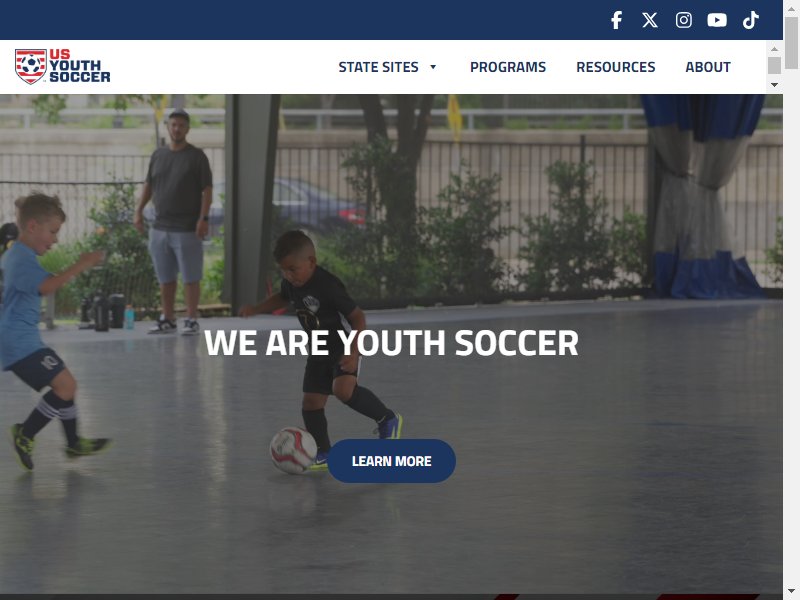Expand the State Sites dropdown arrow
The width and height of the screenshot is (800, 600).
(x=433, y=67)
